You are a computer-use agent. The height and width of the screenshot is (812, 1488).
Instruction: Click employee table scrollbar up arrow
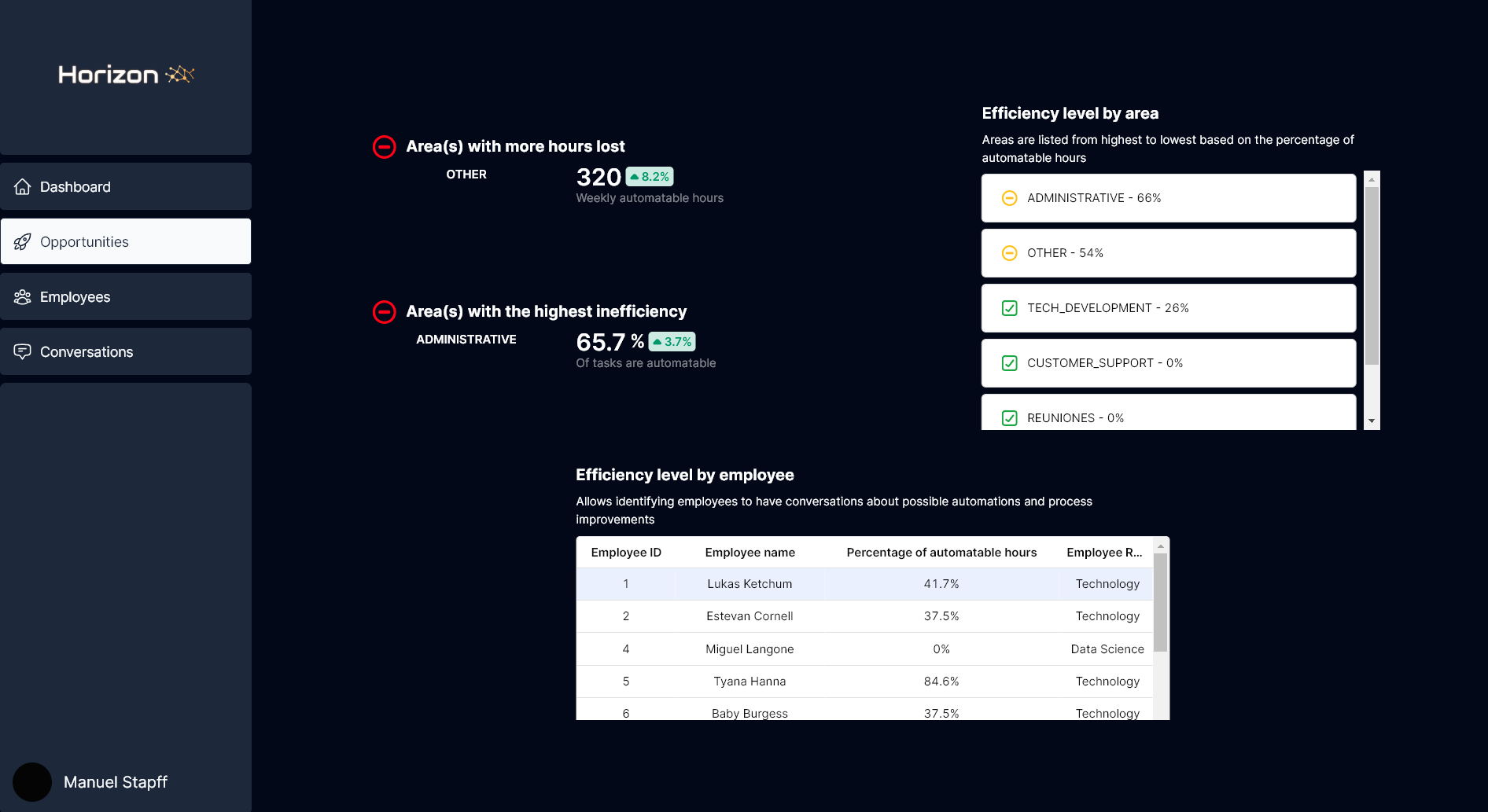[x=1161, y=546]
